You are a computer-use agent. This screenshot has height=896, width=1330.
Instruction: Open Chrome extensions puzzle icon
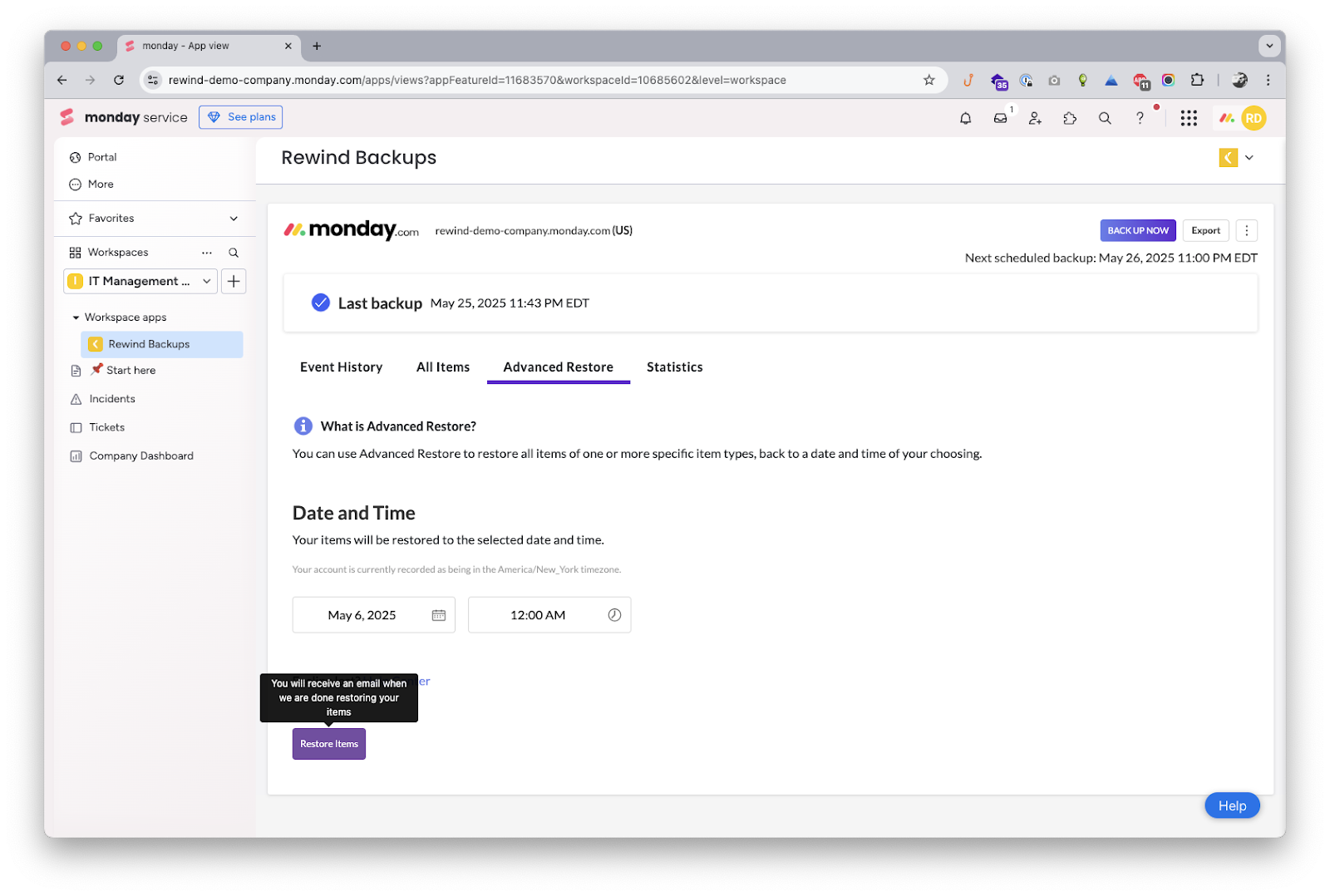[x=1197, y=80]
